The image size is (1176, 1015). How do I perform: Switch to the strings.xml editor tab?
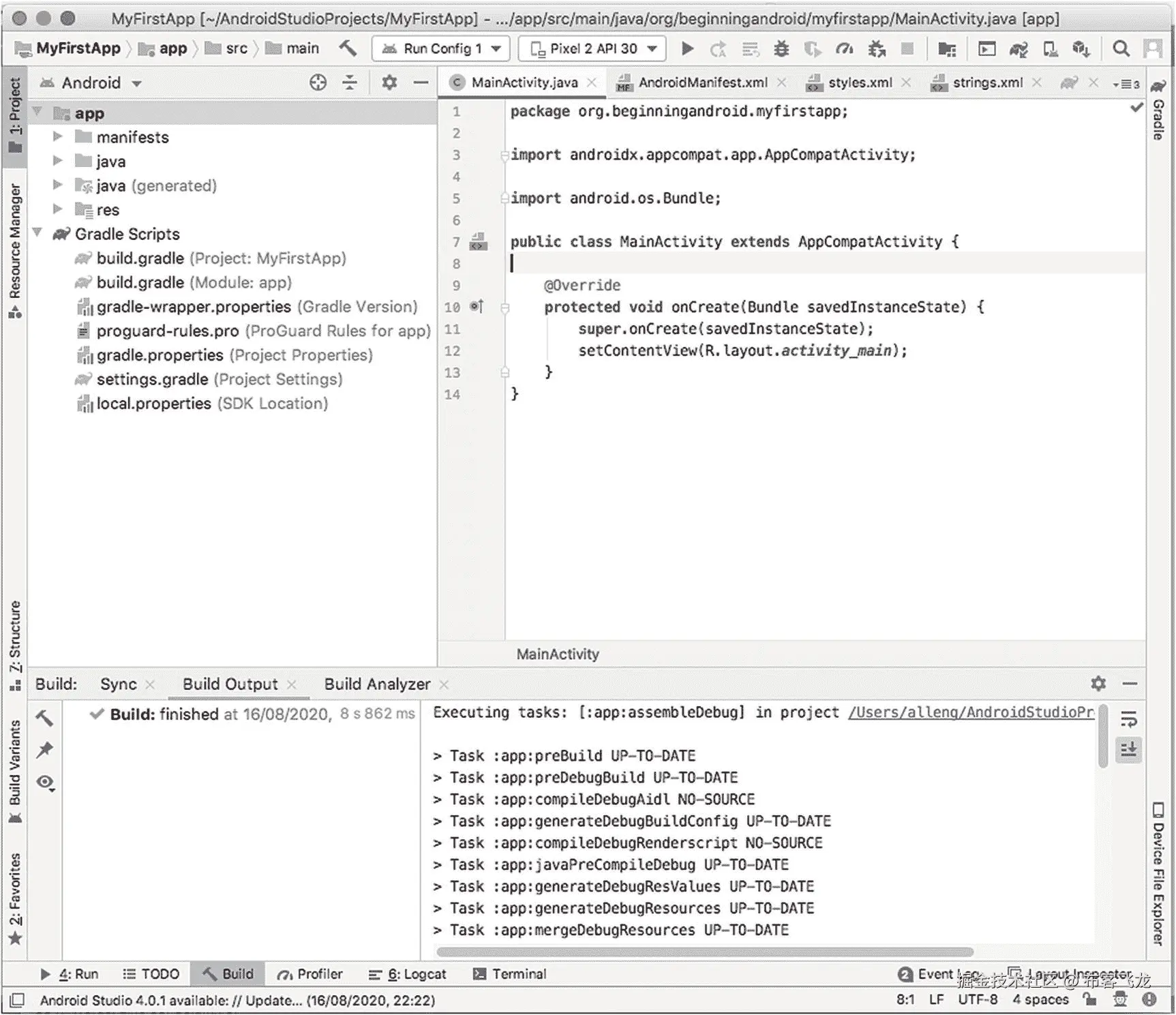click(988, 82)
